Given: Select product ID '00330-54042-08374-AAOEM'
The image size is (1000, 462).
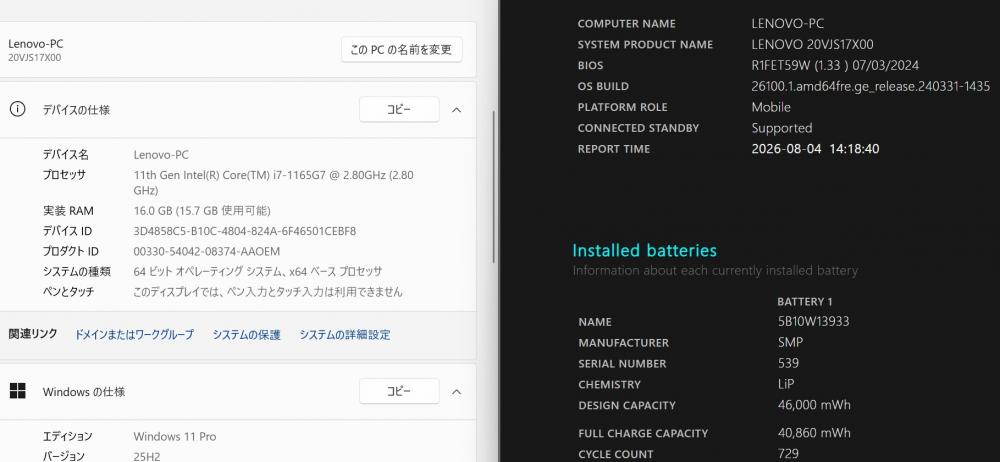Looking at the screenshot, I should point(207,251).
